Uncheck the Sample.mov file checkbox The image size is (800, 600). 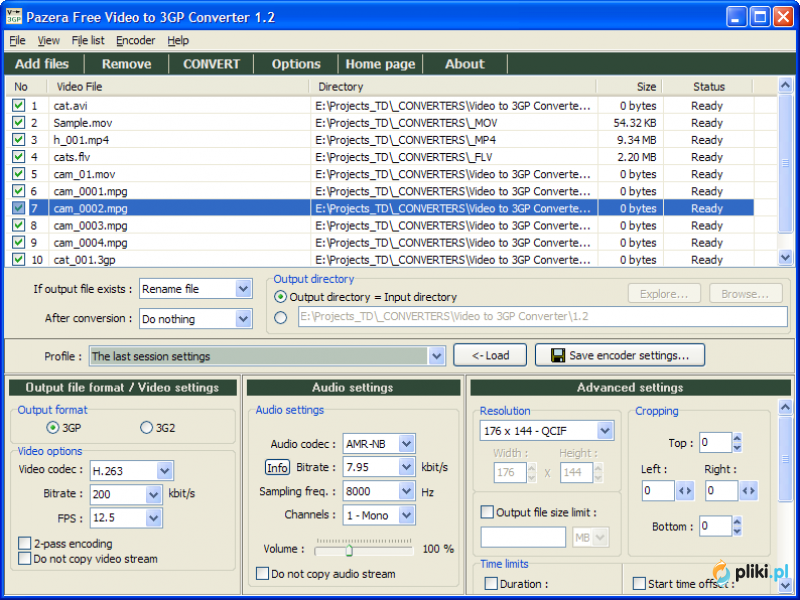tap(18, 122)
